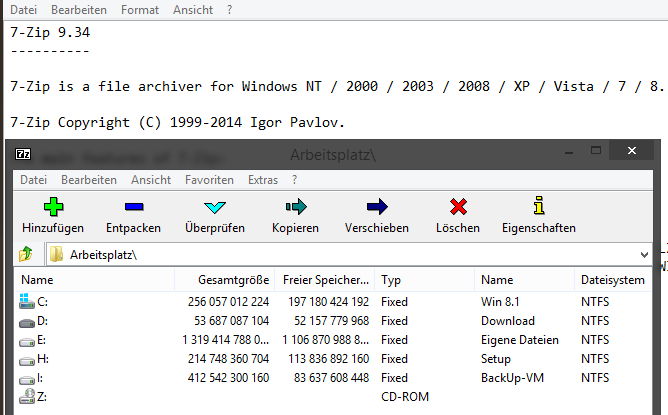Close the 7-Zip window
This screenshot has height=415, width=668.
click(632, 150)
